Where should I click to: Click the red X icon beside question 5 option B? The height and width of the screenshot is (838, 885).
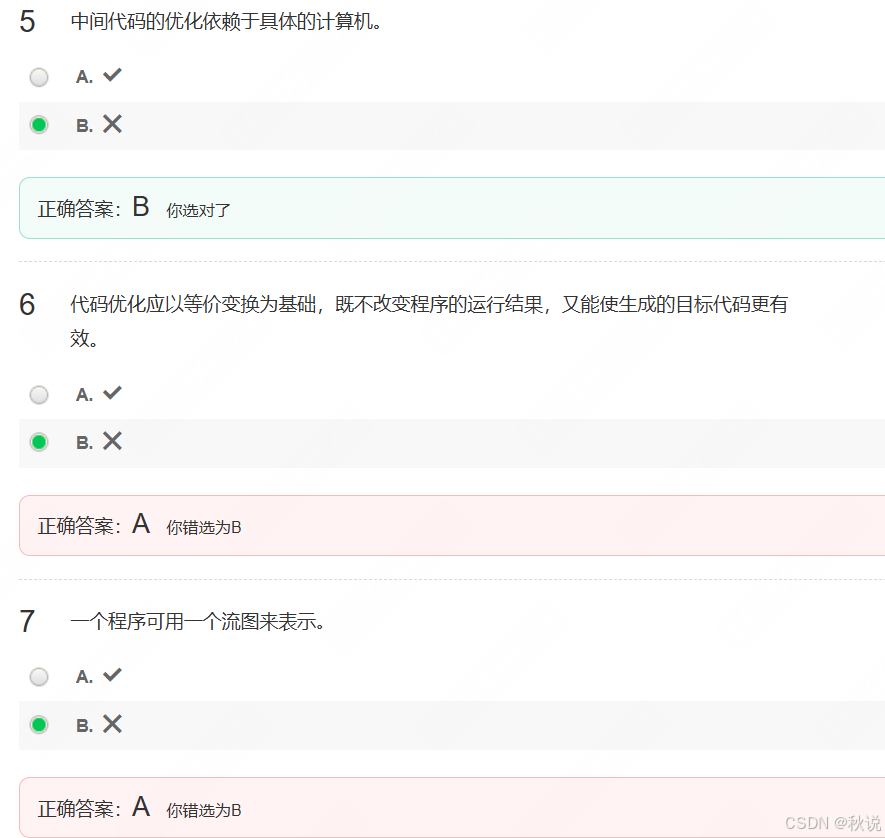112,123
